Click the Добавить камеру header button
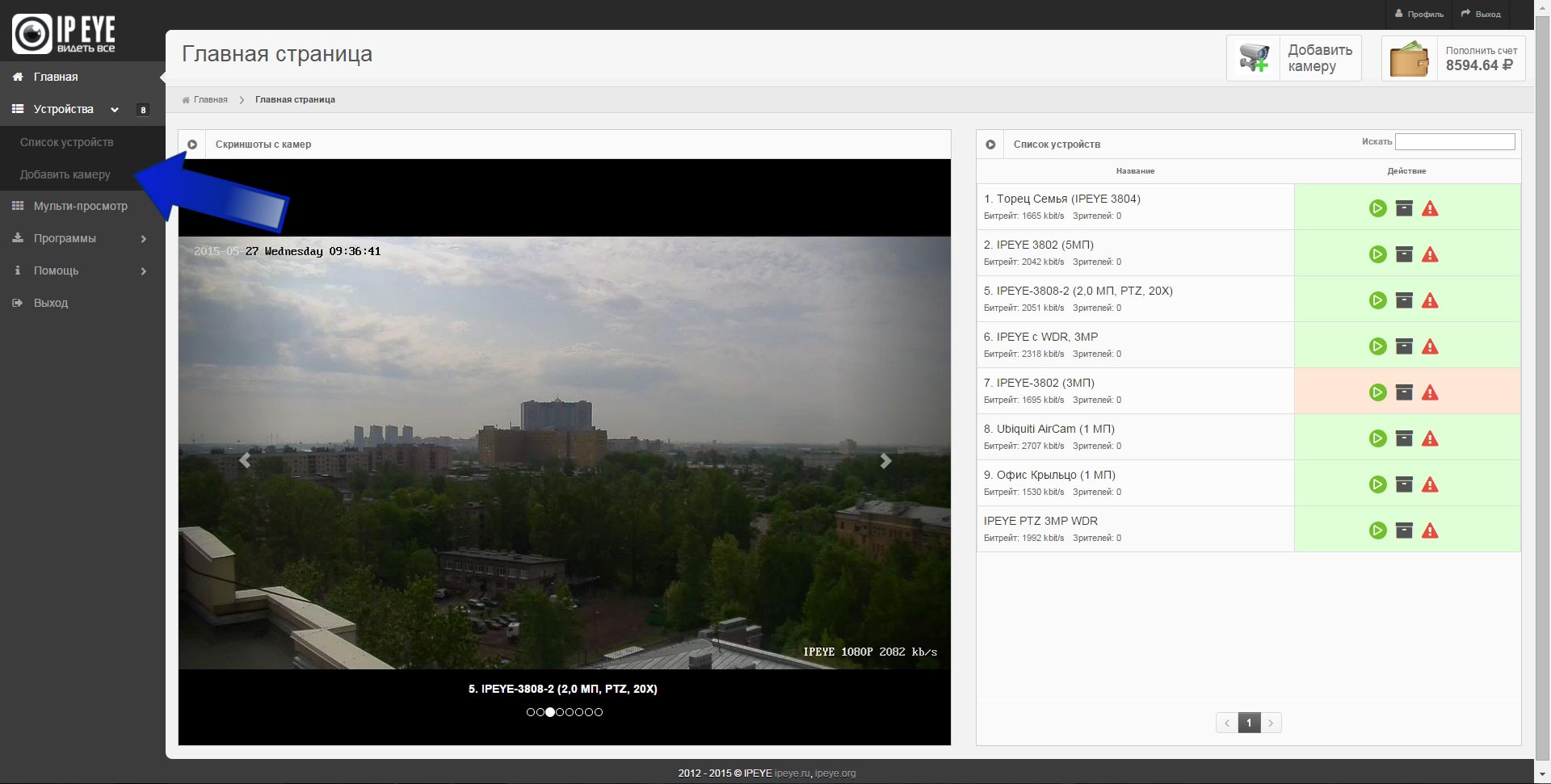The image size is (1551, 784). pos(1294,58)
